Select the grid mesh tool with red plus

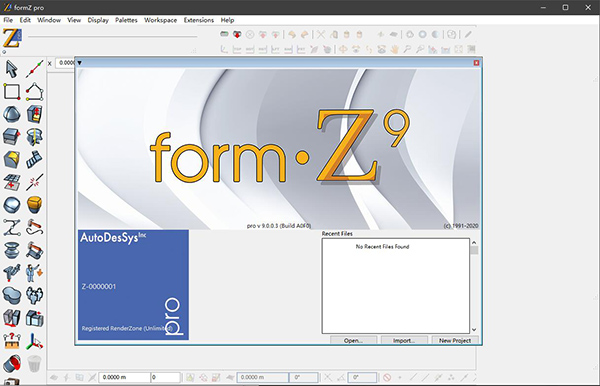11,182
